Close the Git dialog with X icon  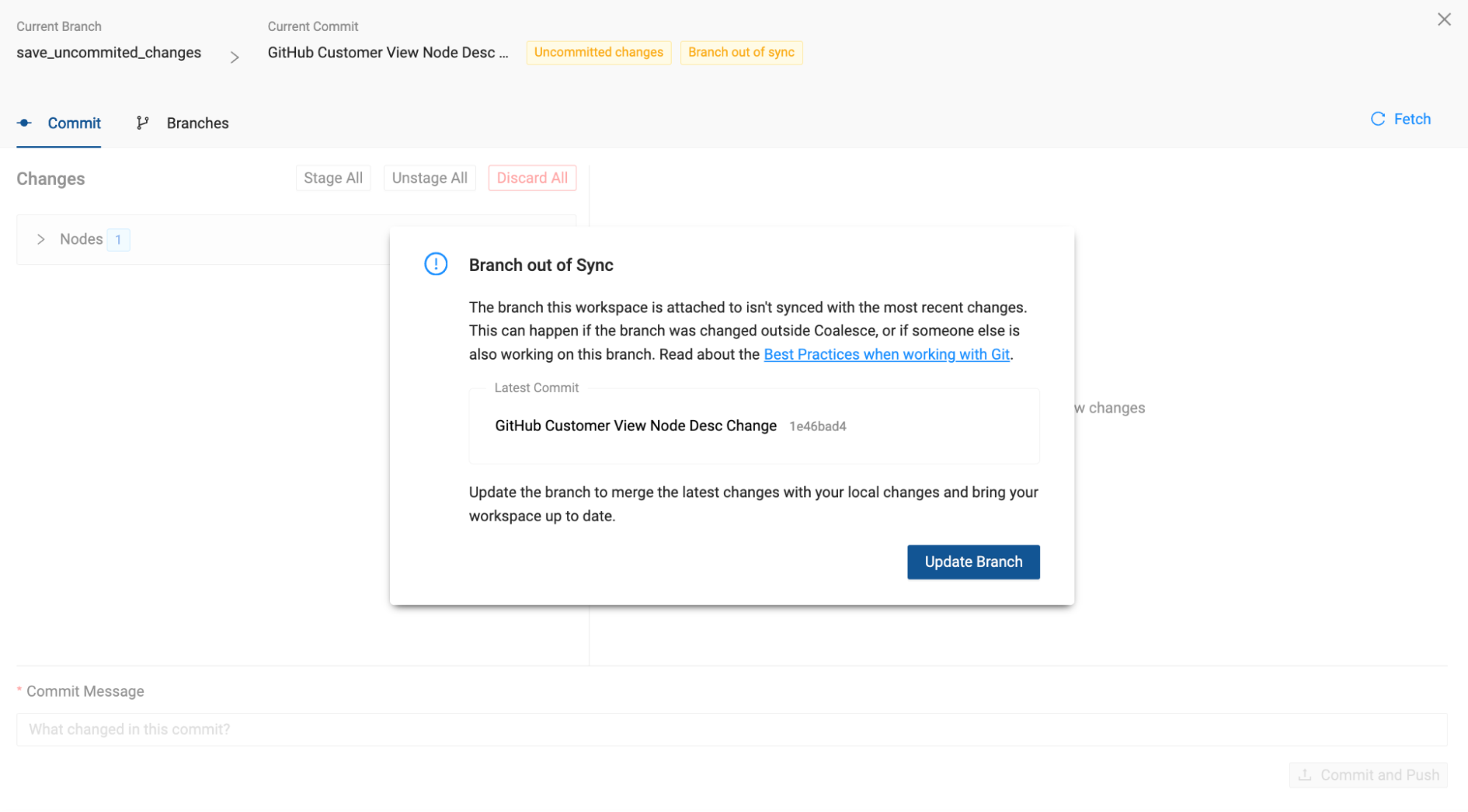pyautogui.click(x=1444, y=20)
